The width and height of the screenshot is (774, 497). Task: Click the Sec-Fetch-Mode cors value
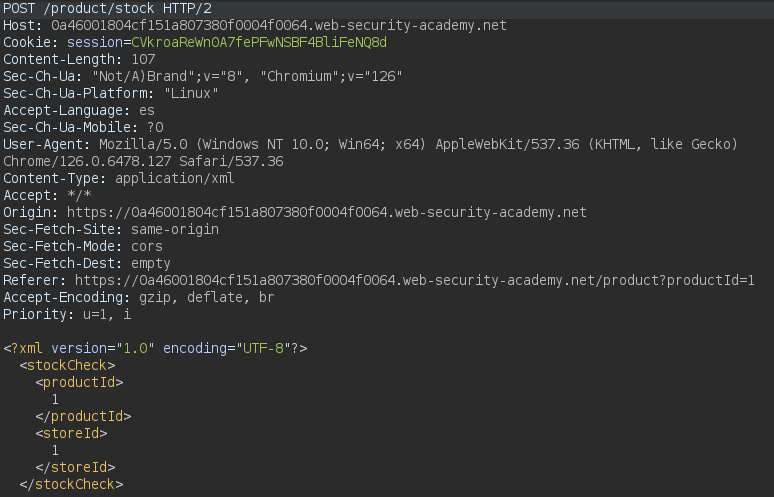click(x=147, y=246)
